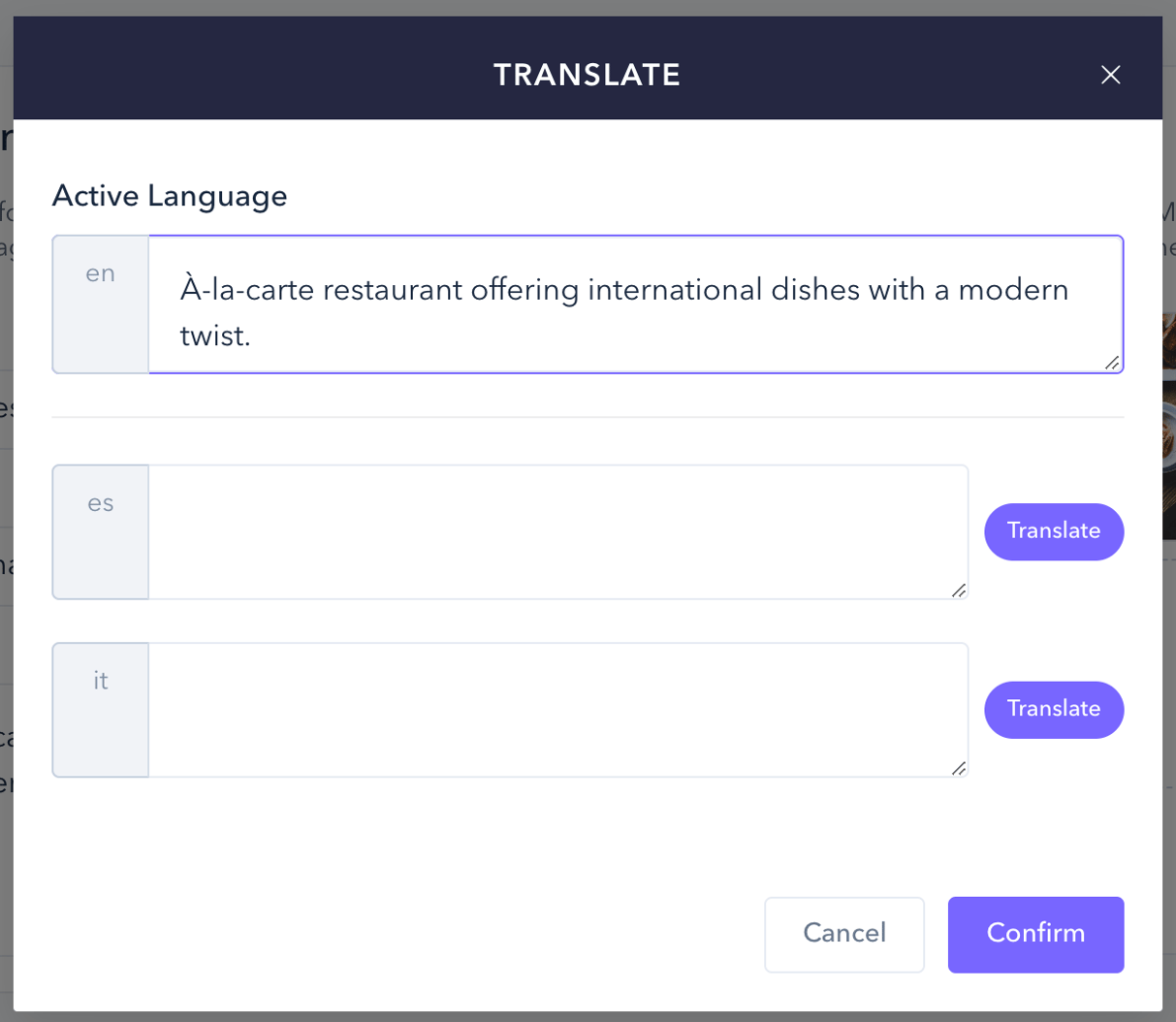Click the Spanish (es) translation text area
Screen dimensions: 1176x1022
pyautogui.click(x=558, y=532)
